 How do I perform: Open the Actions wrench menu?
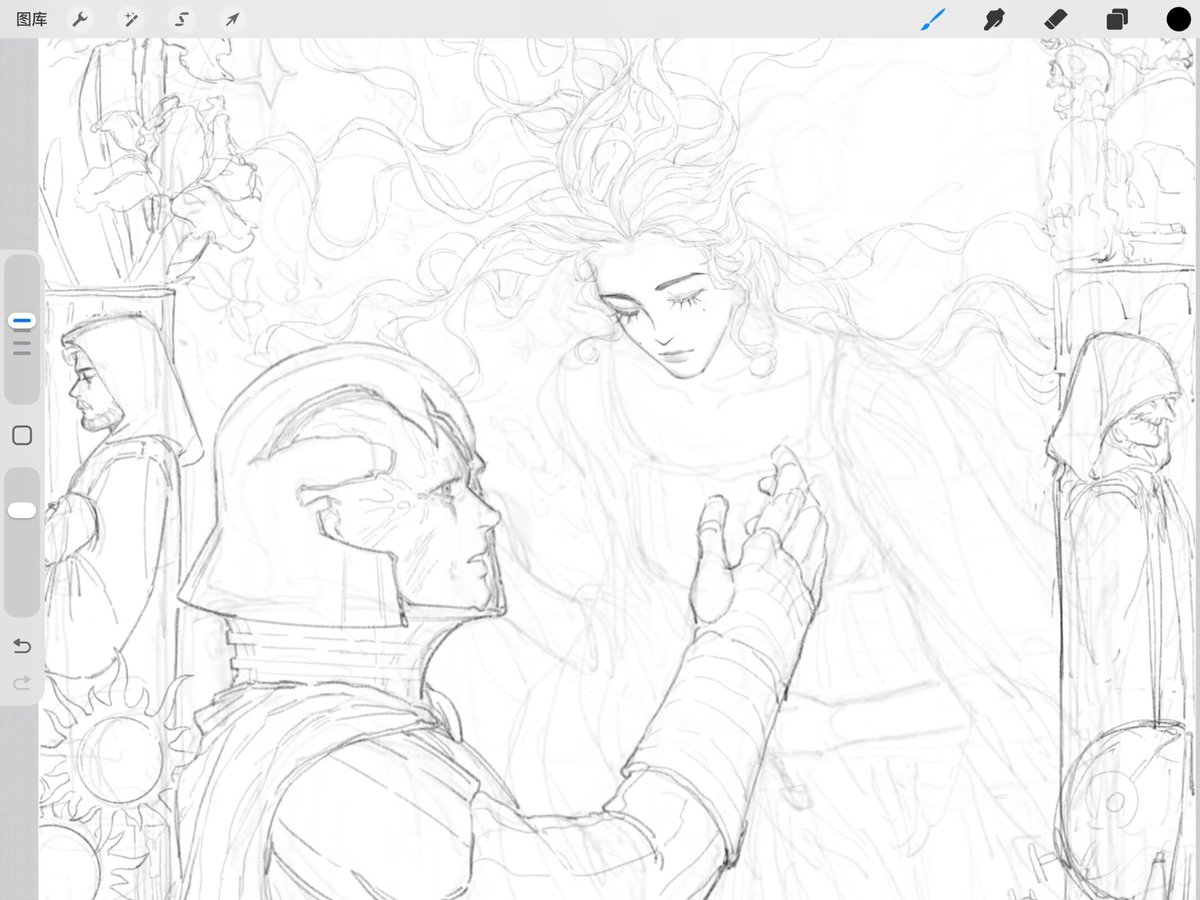coord(81,19)
